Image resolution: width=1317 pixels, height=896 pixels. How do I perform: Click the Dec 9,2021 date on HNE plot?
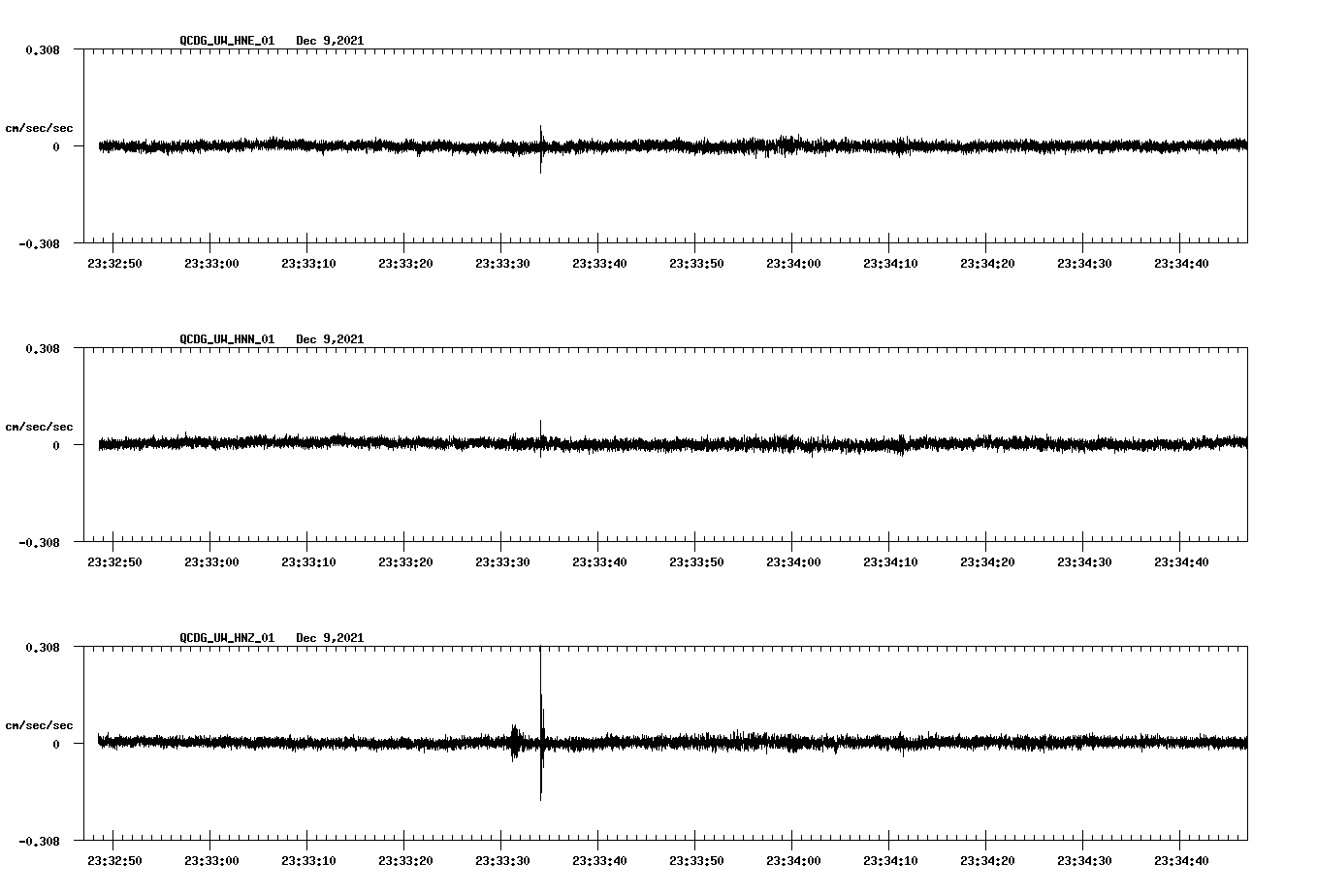pyautogui.click(x=330, y=41)
